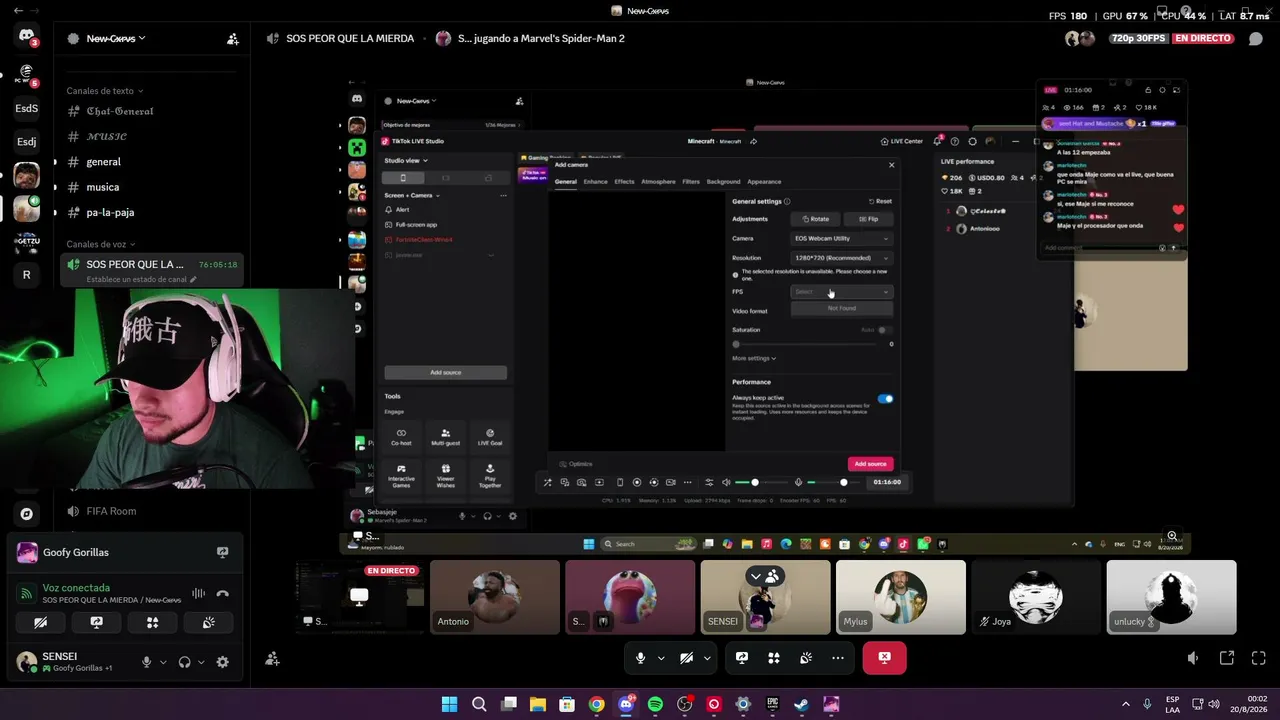Click the invite people icon beside New-Cervs
This screenshot has height=720, width=1280.
[233, 39]
